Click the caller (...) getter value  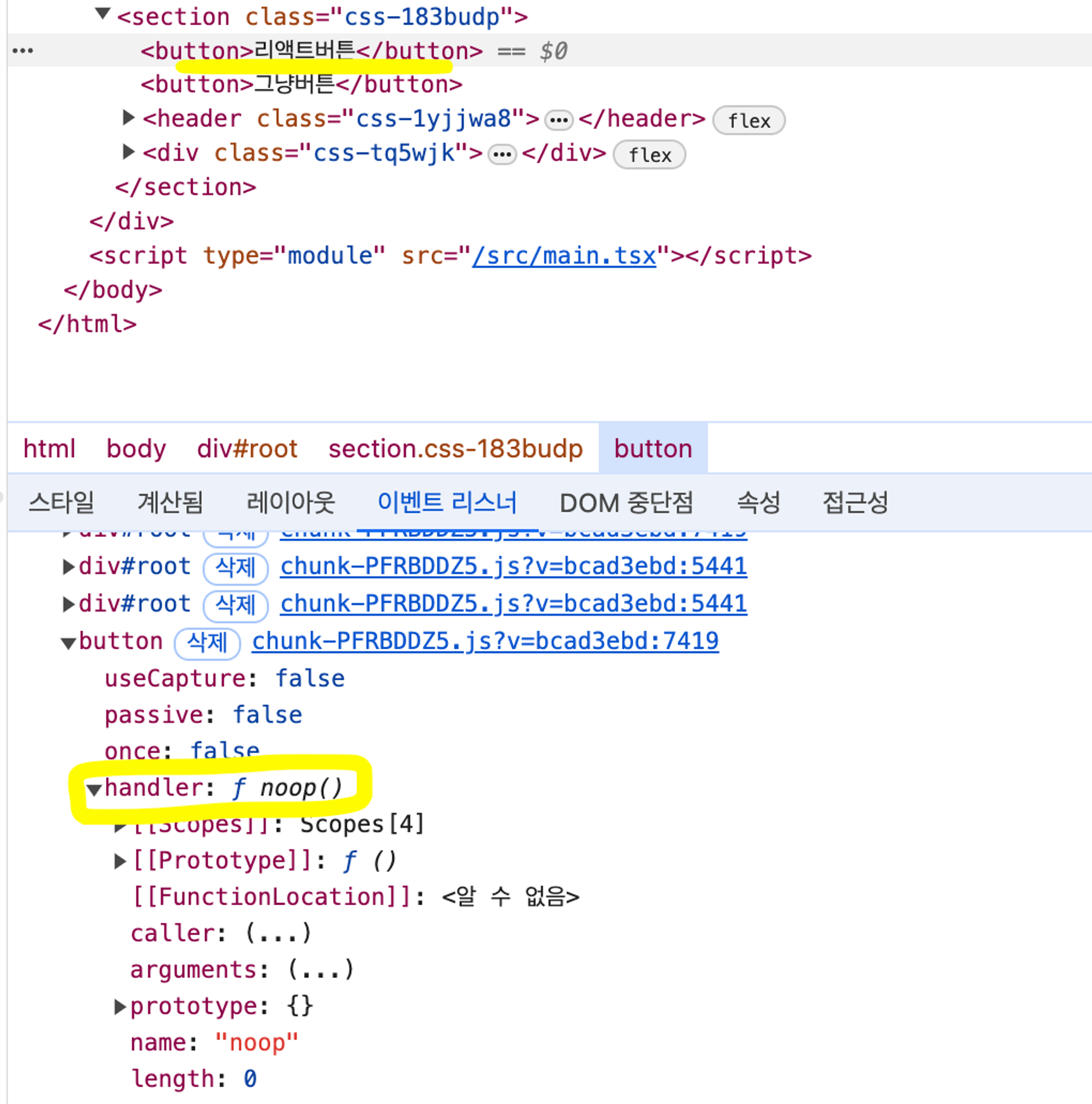click(x=278, y=933)
